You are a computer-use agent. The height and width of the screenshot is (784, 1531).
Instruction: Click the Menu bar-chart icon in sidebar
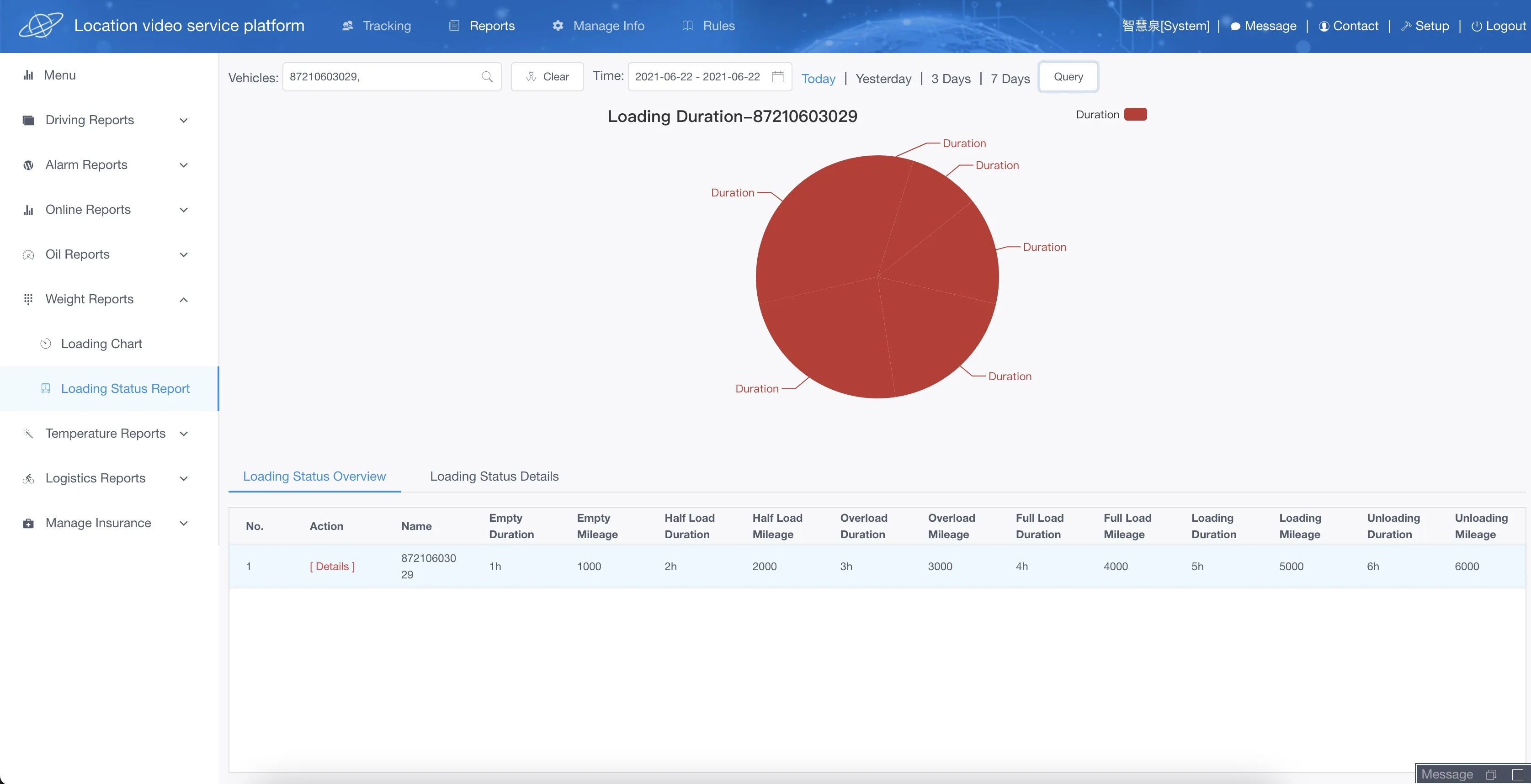[28, 75]
